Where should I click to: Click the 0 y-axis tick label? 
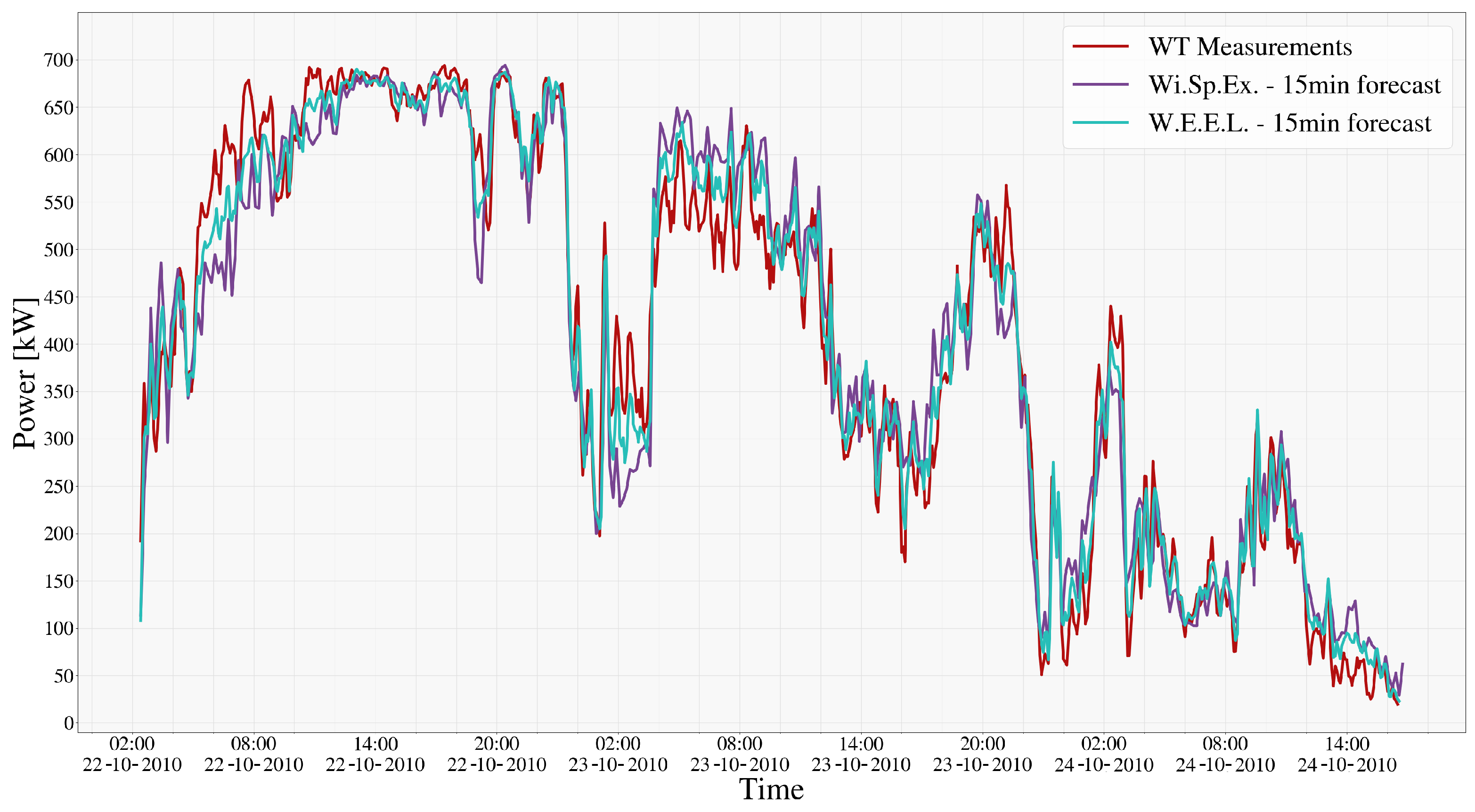coord(69,723)
